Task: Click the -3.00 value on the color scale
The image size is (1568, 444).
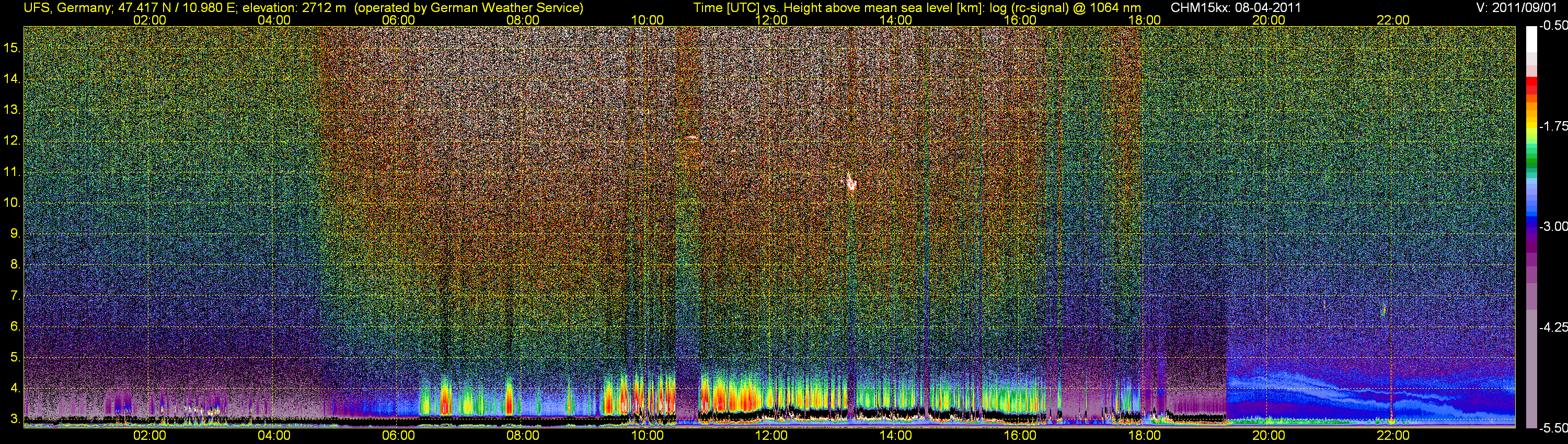Action: pos(1553,227)
